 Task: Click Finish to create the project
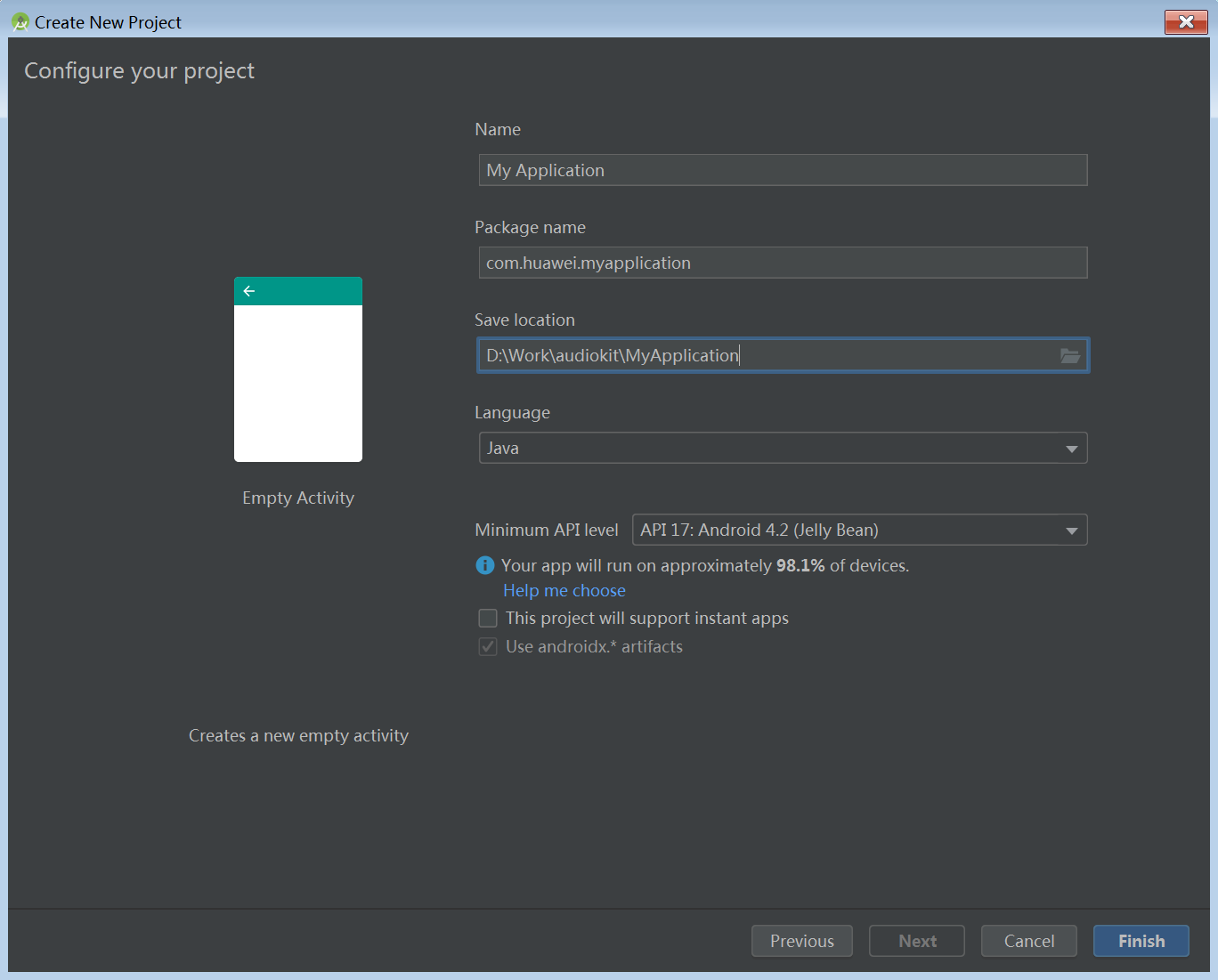[1141, 941]
